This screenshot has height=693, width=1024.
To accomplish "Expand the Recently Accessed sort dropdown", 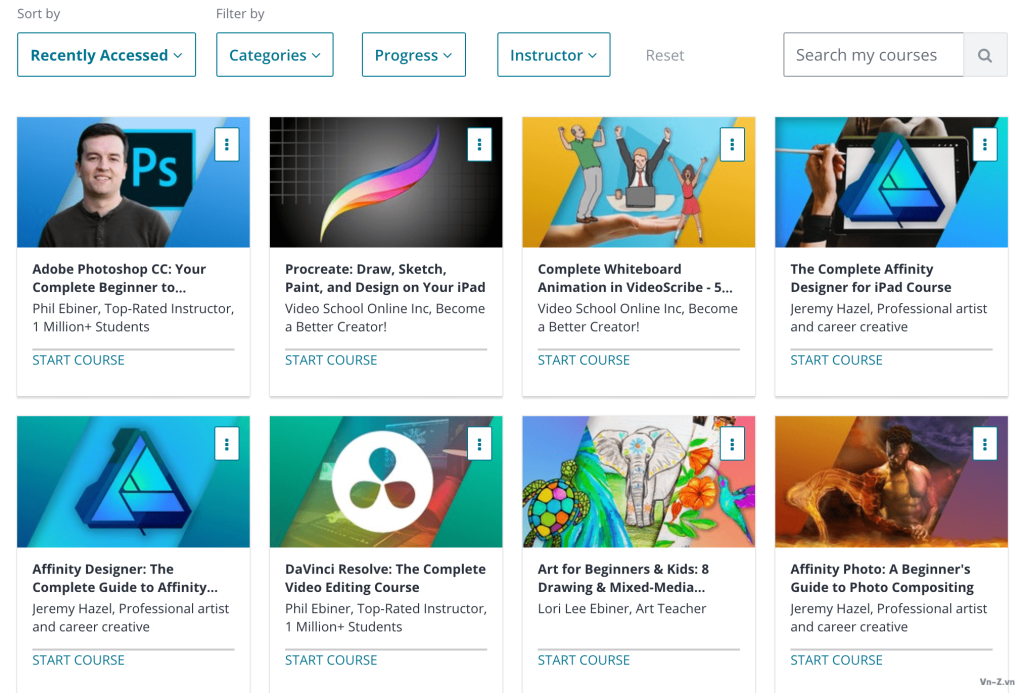I will point(106,55).
